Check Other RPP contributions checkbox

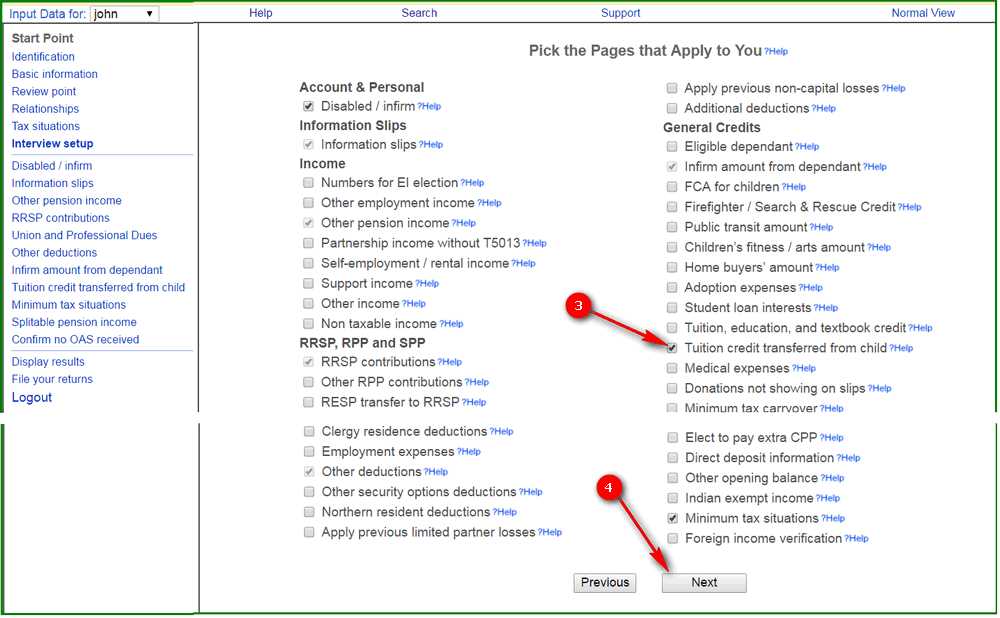[309, 382]
